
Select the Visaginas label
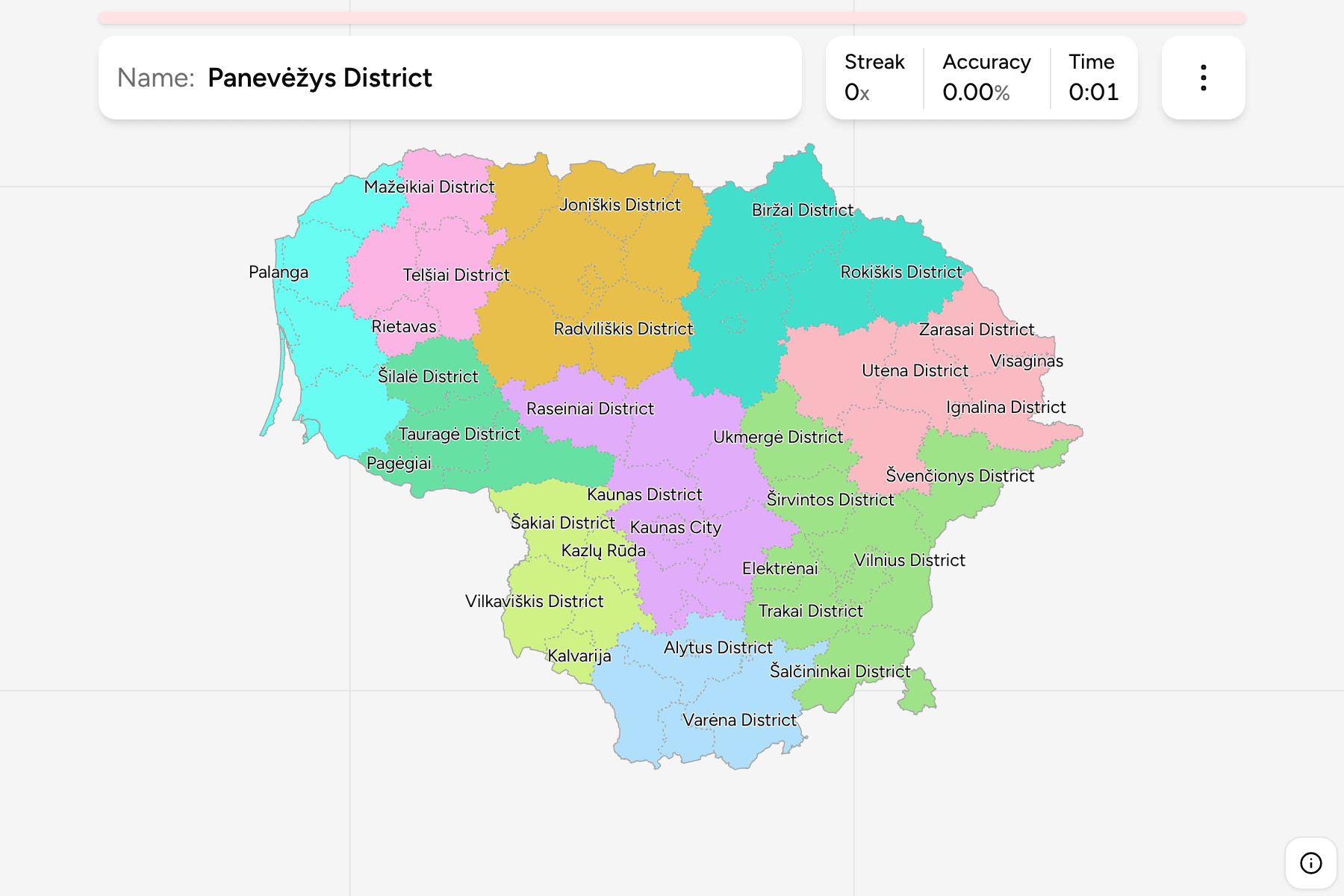pos(1027,361)
